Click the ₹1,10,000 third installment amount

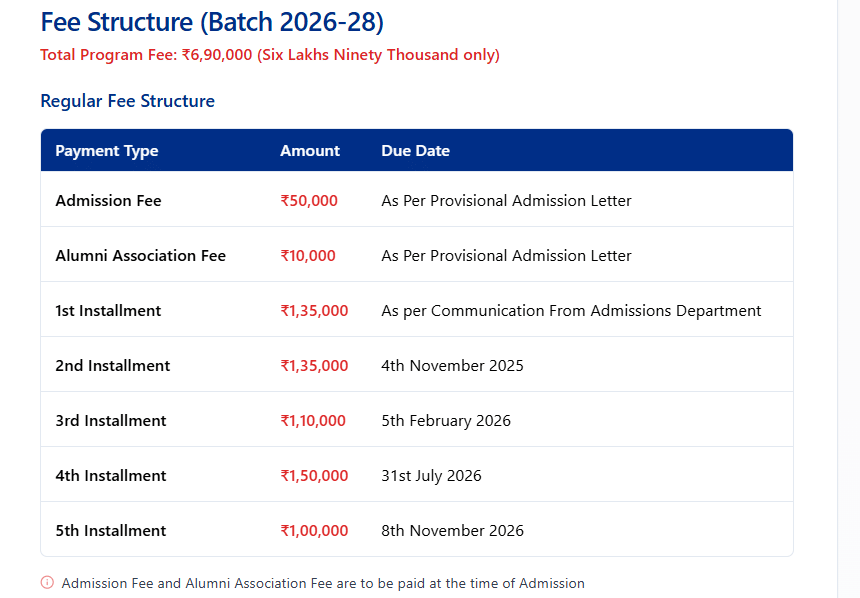point(313,421)
